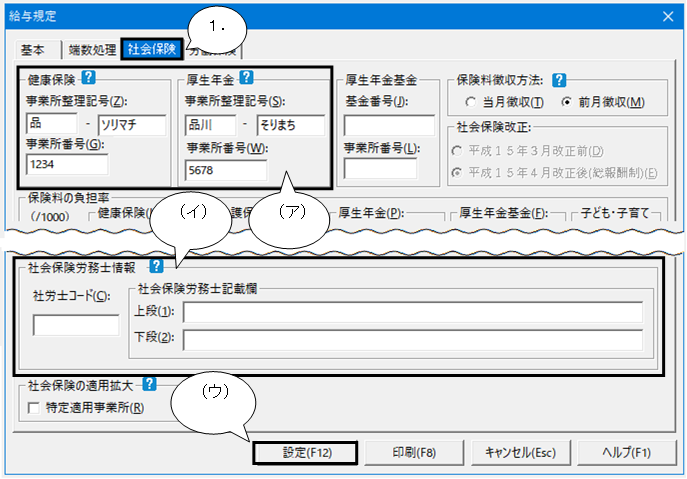Click help icon next to 厚生年金
The width and height of the screenshot is (687, 479).
point(248,78)
